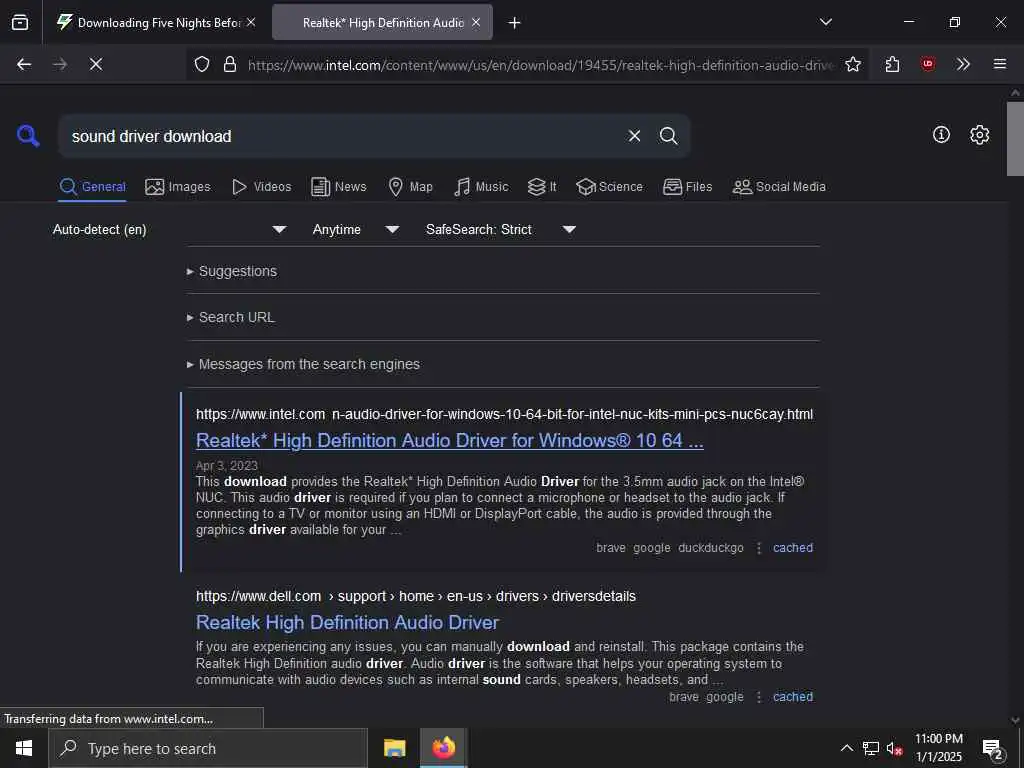Click the browser address bar URL

click(539, 65)
